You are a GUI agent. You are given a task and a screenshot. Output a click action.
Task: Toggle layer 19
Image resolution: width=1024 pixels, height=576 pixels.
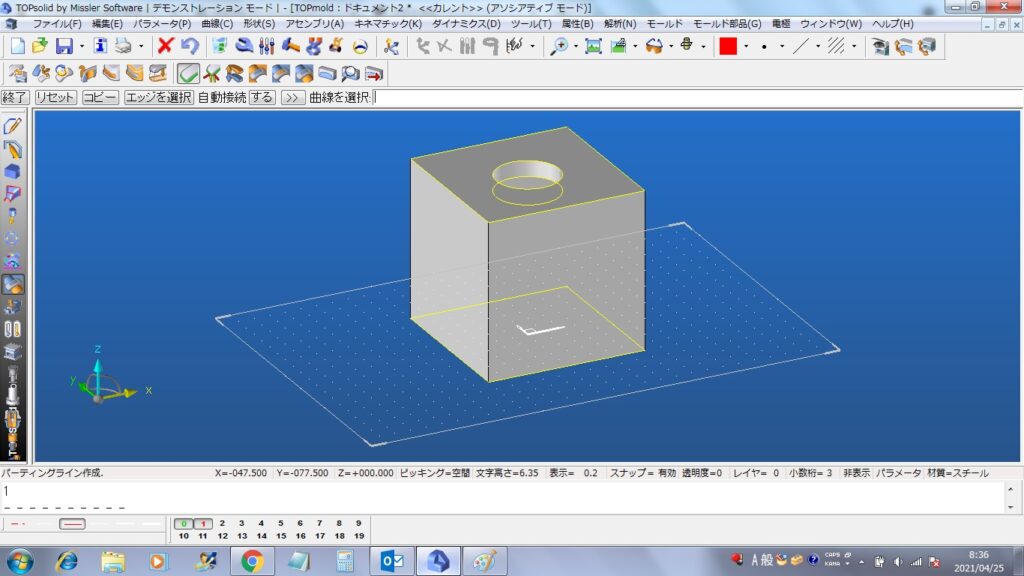click(359, 536)
